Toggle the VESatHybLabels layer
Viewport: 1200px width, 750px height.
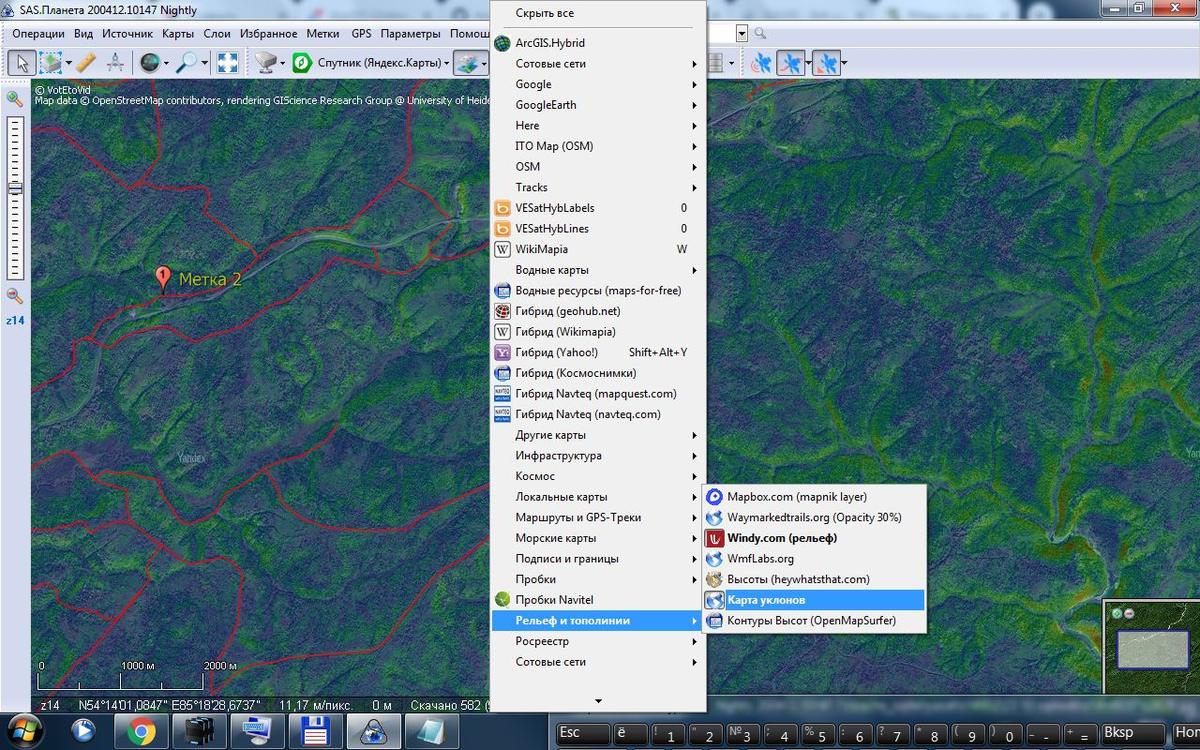point(598,208)
